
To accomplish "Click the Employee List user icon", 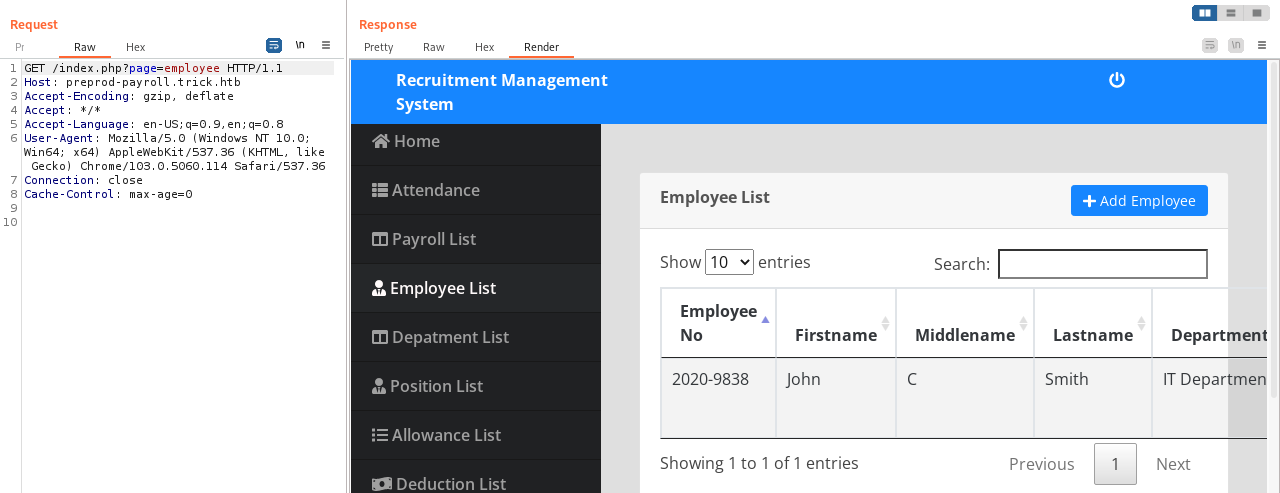I will [379, 288].
